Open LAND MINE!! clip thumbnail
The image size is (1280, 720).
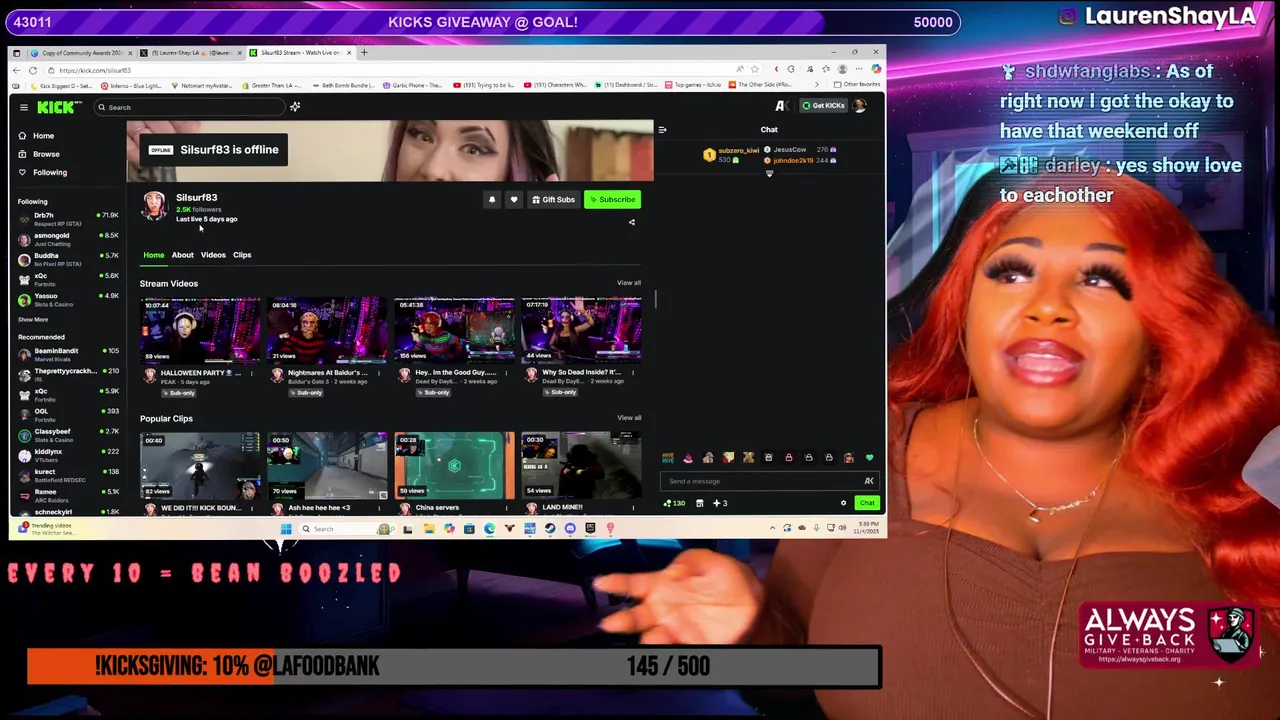pyautogui.click(x=581, y=465)
